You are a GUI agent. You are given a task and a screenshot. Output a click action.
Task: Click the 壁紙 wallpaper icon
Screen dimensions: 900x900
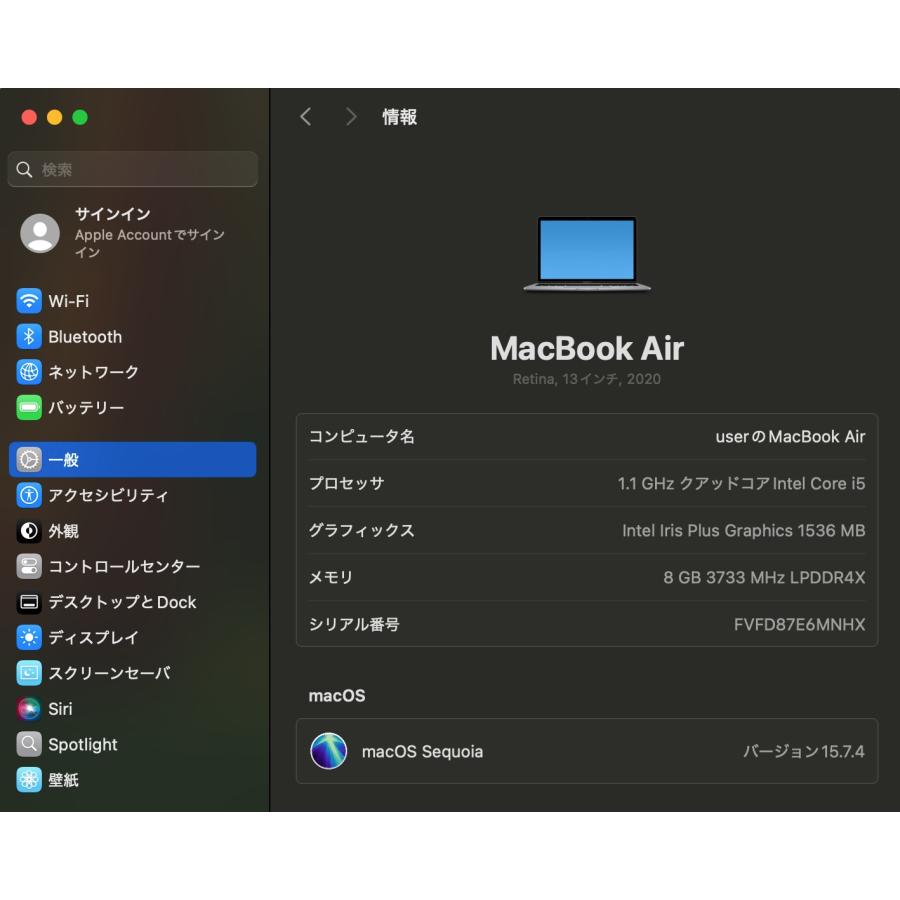[x=29, y=780]
